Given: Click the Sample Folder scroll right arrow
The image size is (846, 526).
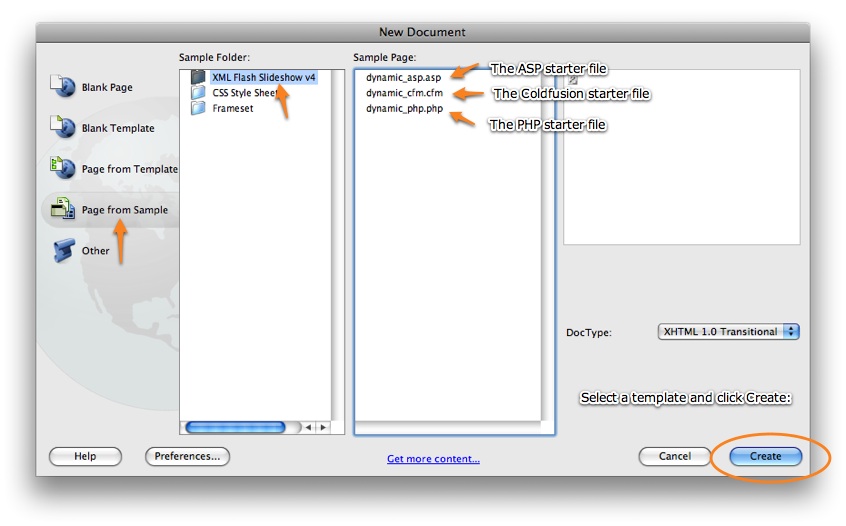Looking at the screenshot, I should [323, 427].
